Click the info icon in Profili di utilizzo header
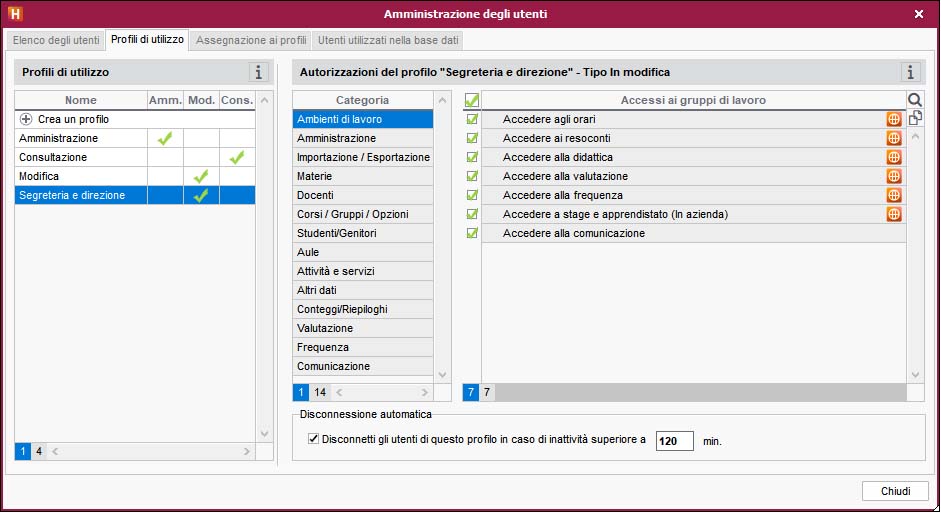Image resolution: width=941 pixels, height=513 pixels. [x=259, y=72]
